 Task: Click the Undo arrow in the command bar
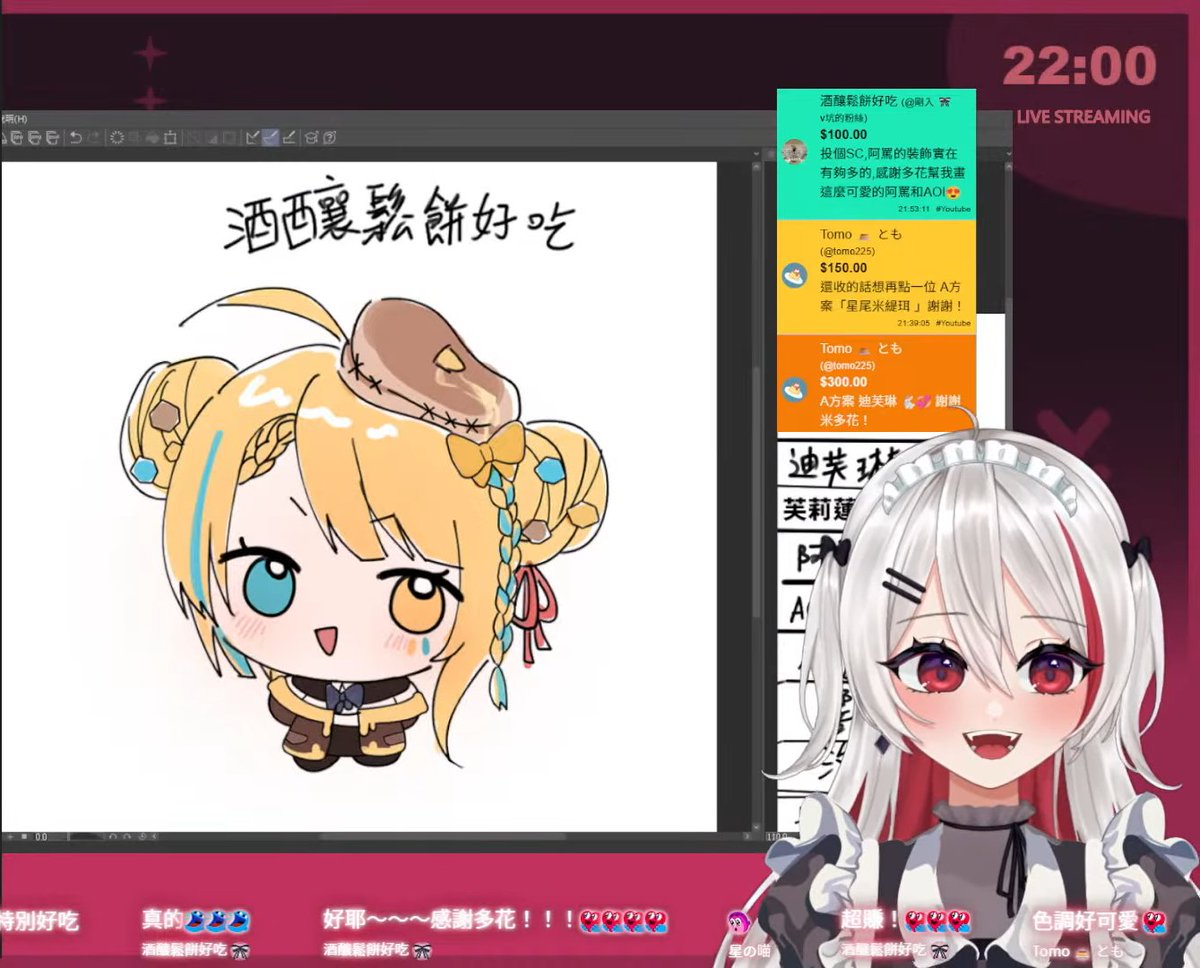pyautogui.click(x=75, y=137)
